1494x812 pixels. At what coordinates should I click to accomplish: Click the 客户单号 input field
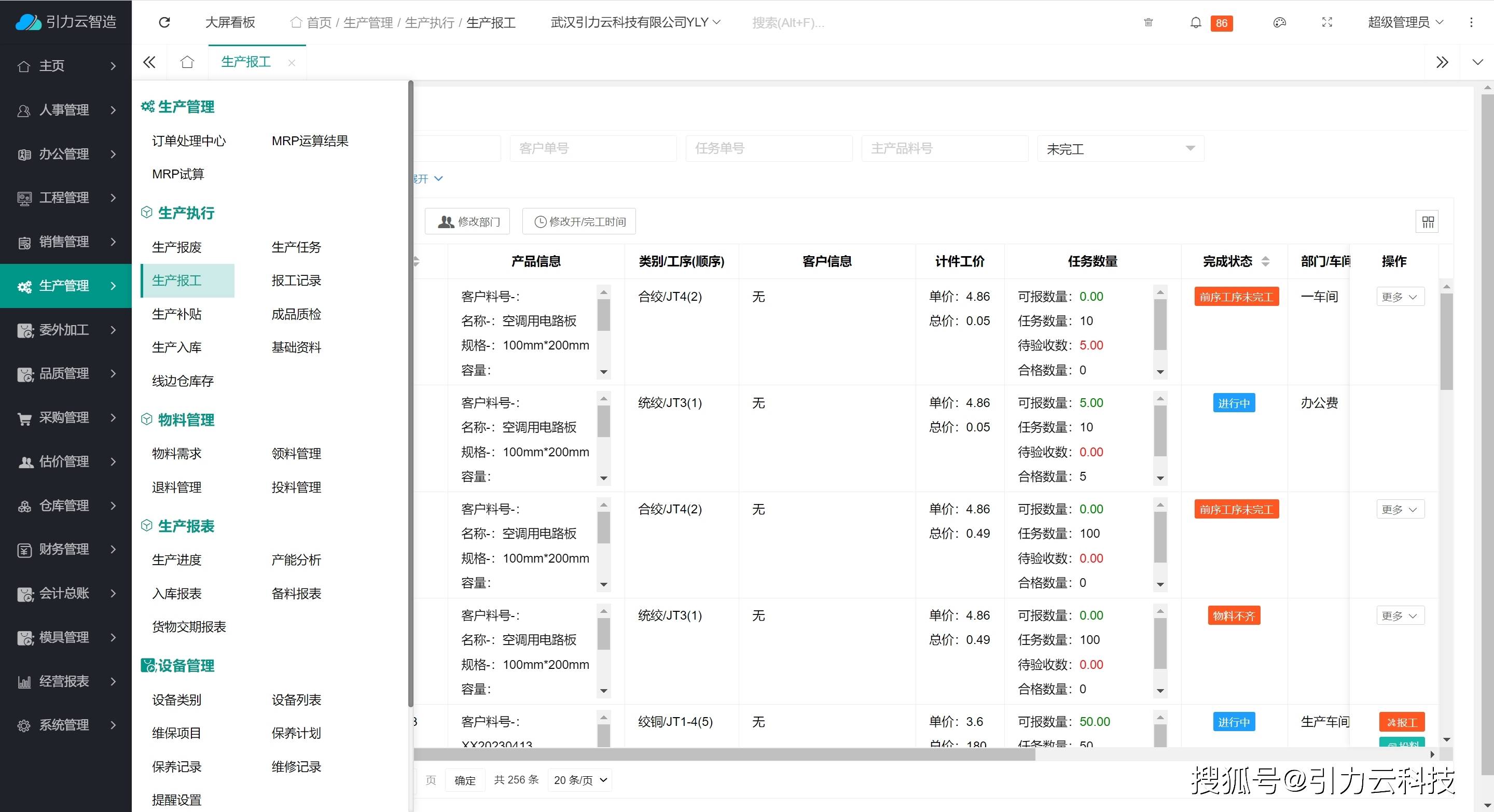[x=593, y=149]
